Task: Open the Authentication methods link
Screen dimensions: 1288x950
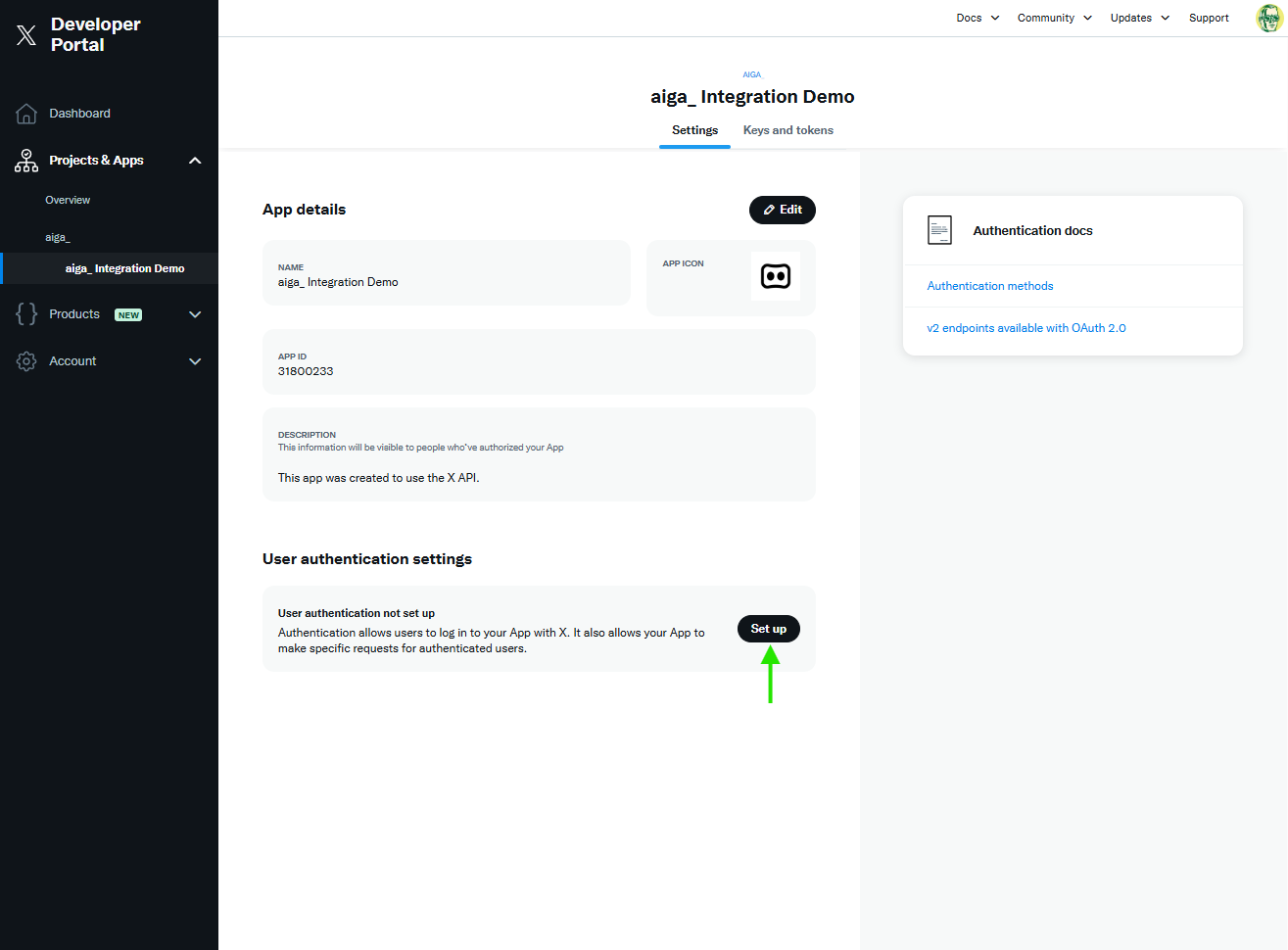Action: click(x=990, y=286)
